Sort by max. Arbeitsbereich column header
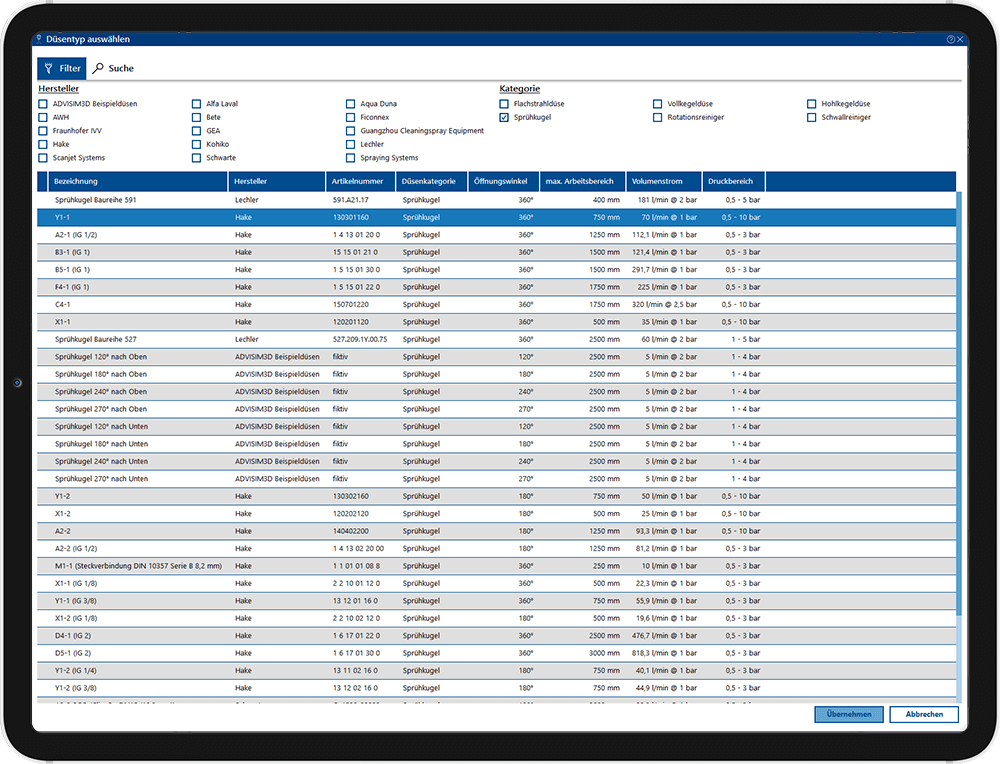Image resolution: width=1000 pixels, height=764 pixels. (583, 182)
